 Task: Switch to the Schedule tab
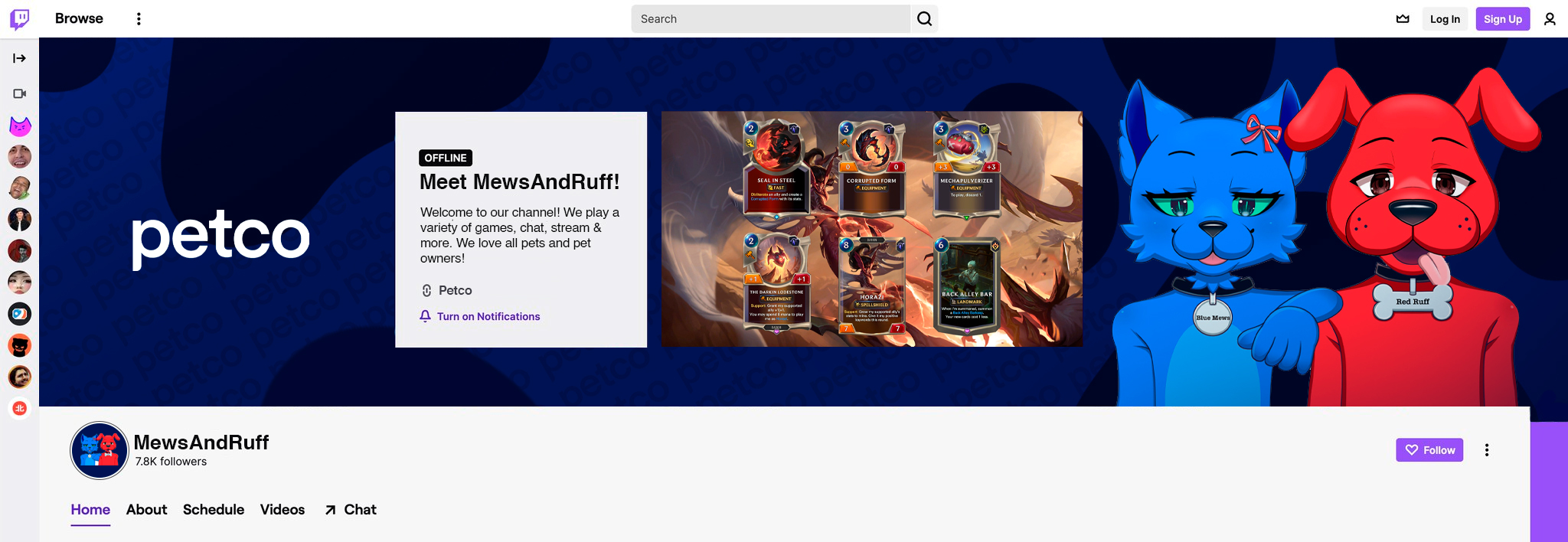point(214,510)
